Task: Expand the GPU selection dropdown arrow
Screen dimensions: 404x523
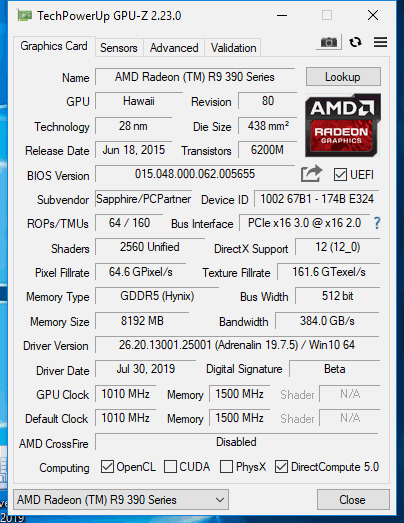Action: [220, 500]
